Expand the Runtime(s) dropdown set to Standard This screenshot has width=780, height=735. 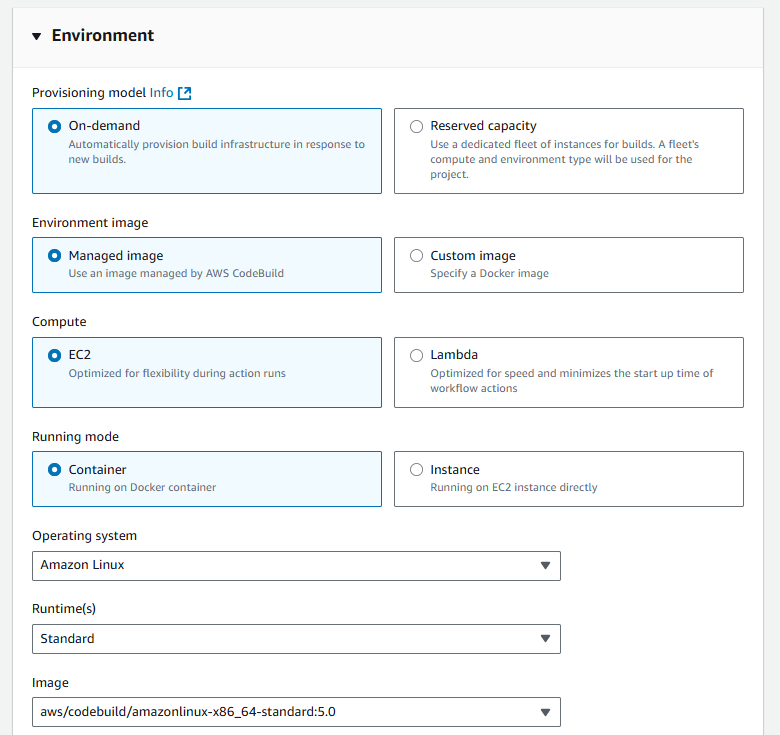point(296,639)
